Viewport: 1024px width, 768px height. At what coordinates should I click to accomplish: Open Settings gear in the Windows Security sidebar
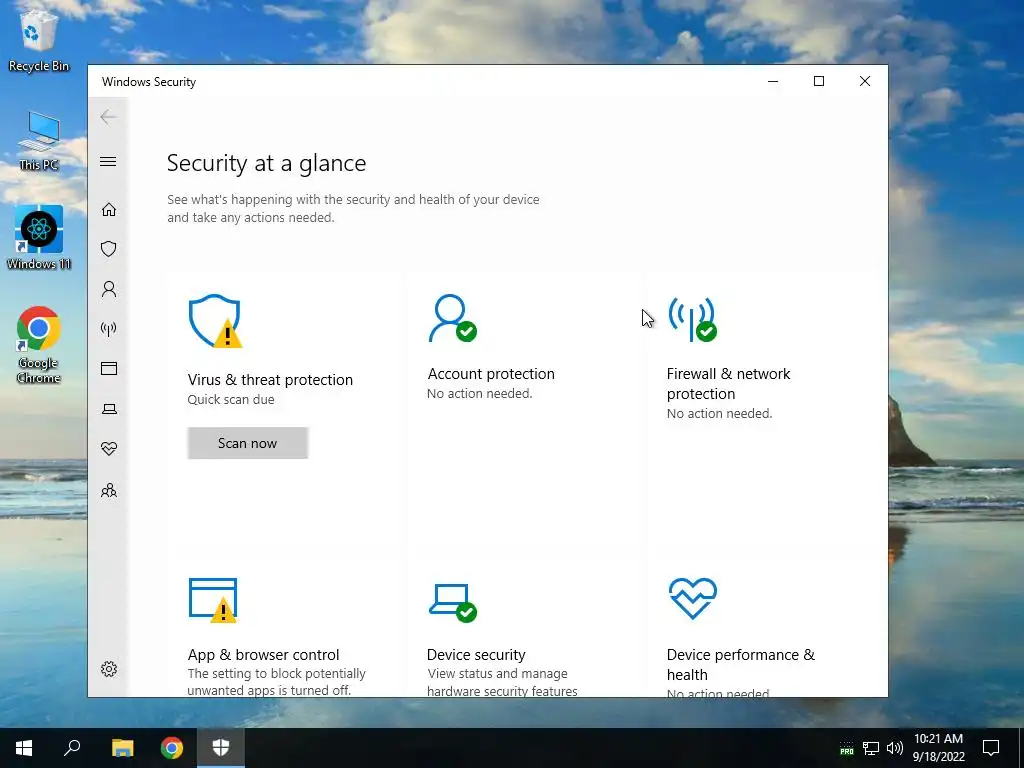[x=109, y=669]
